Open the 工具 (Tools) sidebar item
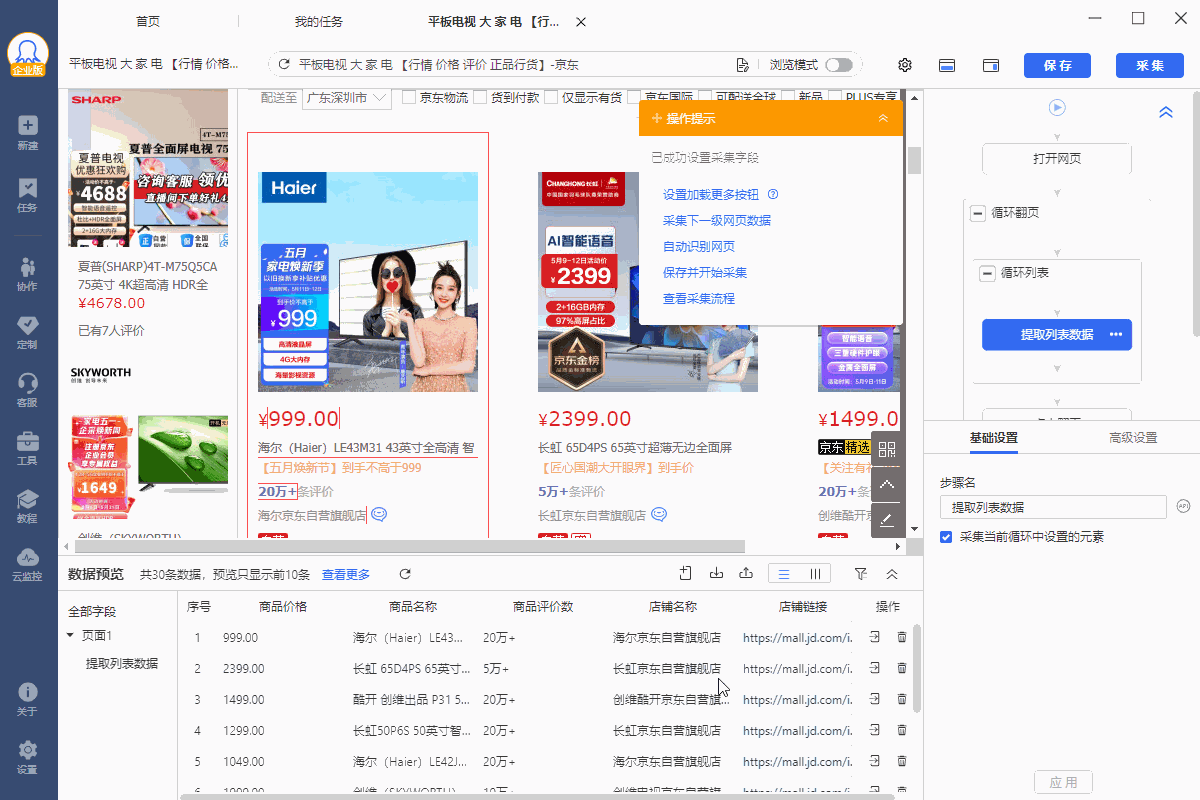Screen dimensions: 1200x800 (28, 448)
